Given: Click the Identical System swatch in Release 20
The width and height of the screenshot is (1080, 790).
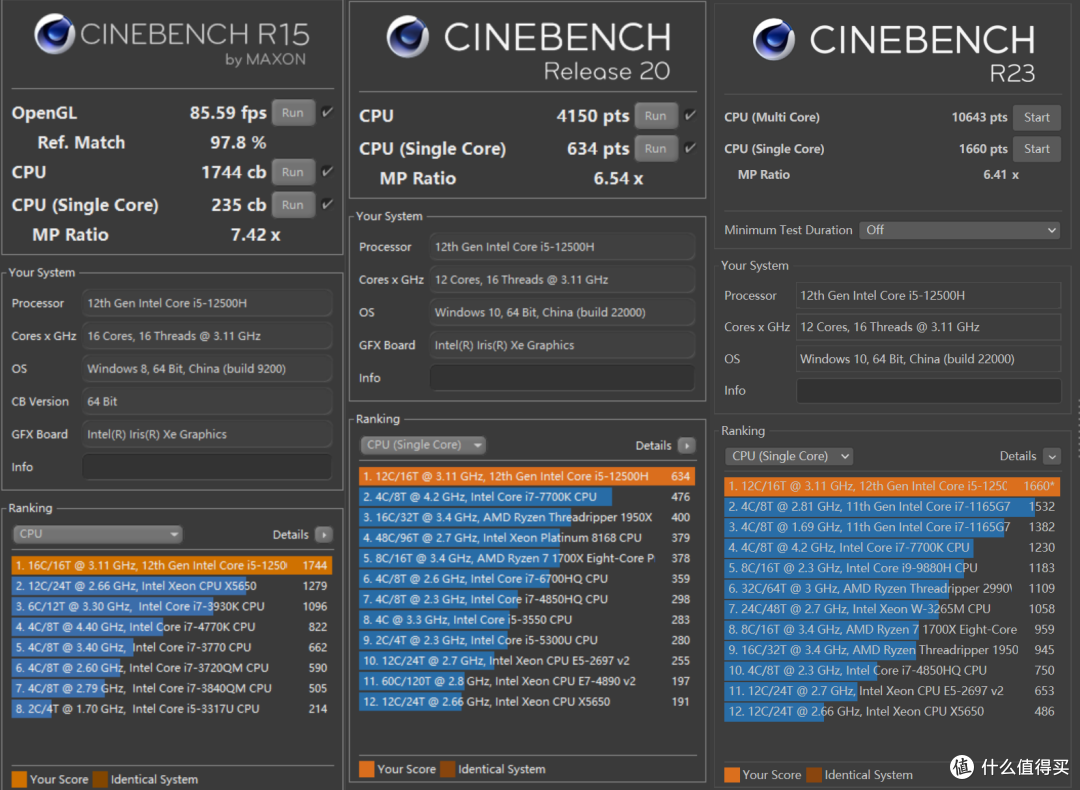Looking at the screenshot, I should [448, 769].
